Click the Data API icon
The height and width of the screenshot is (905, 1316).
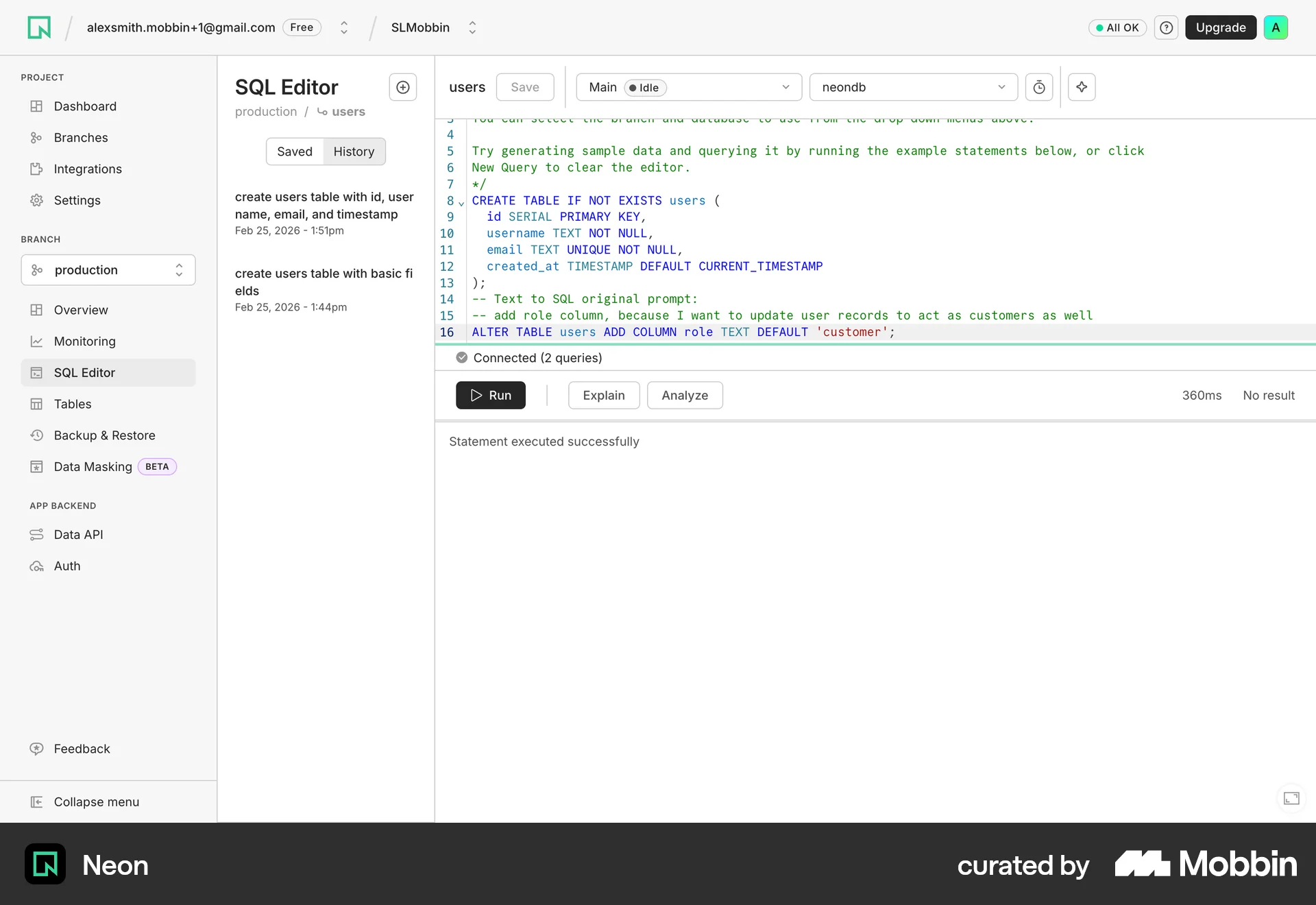pos(36,535)
